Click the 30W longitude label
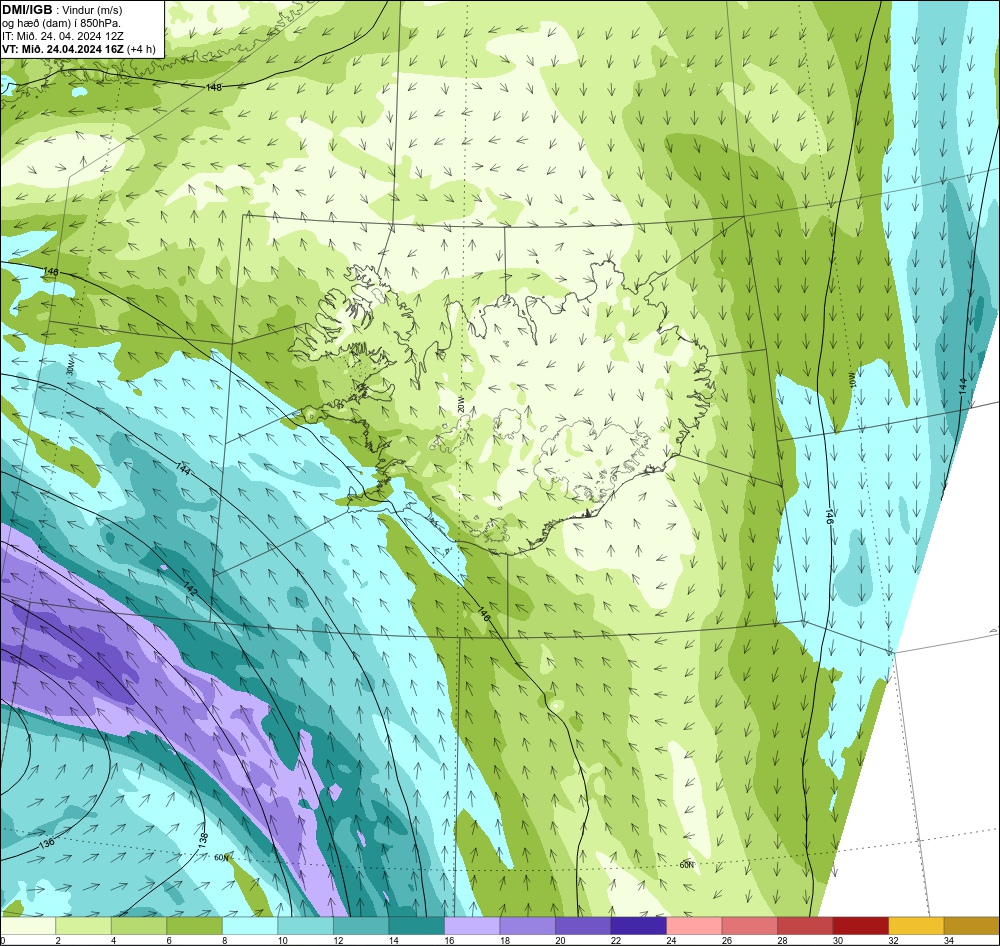 (x=71, y=367)
